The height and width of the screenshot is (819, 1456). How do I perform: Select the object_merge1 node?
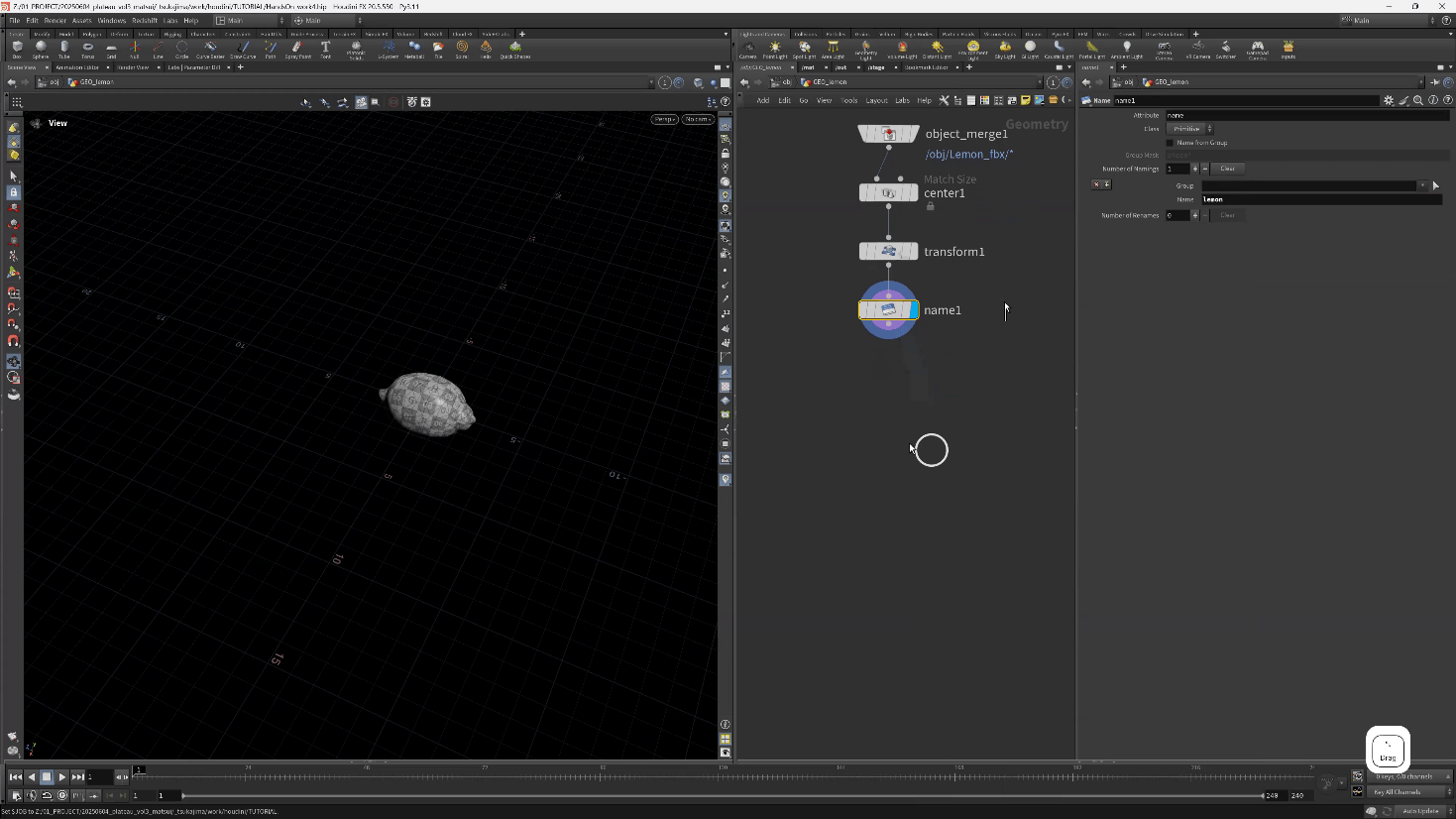tap(888, 134)
